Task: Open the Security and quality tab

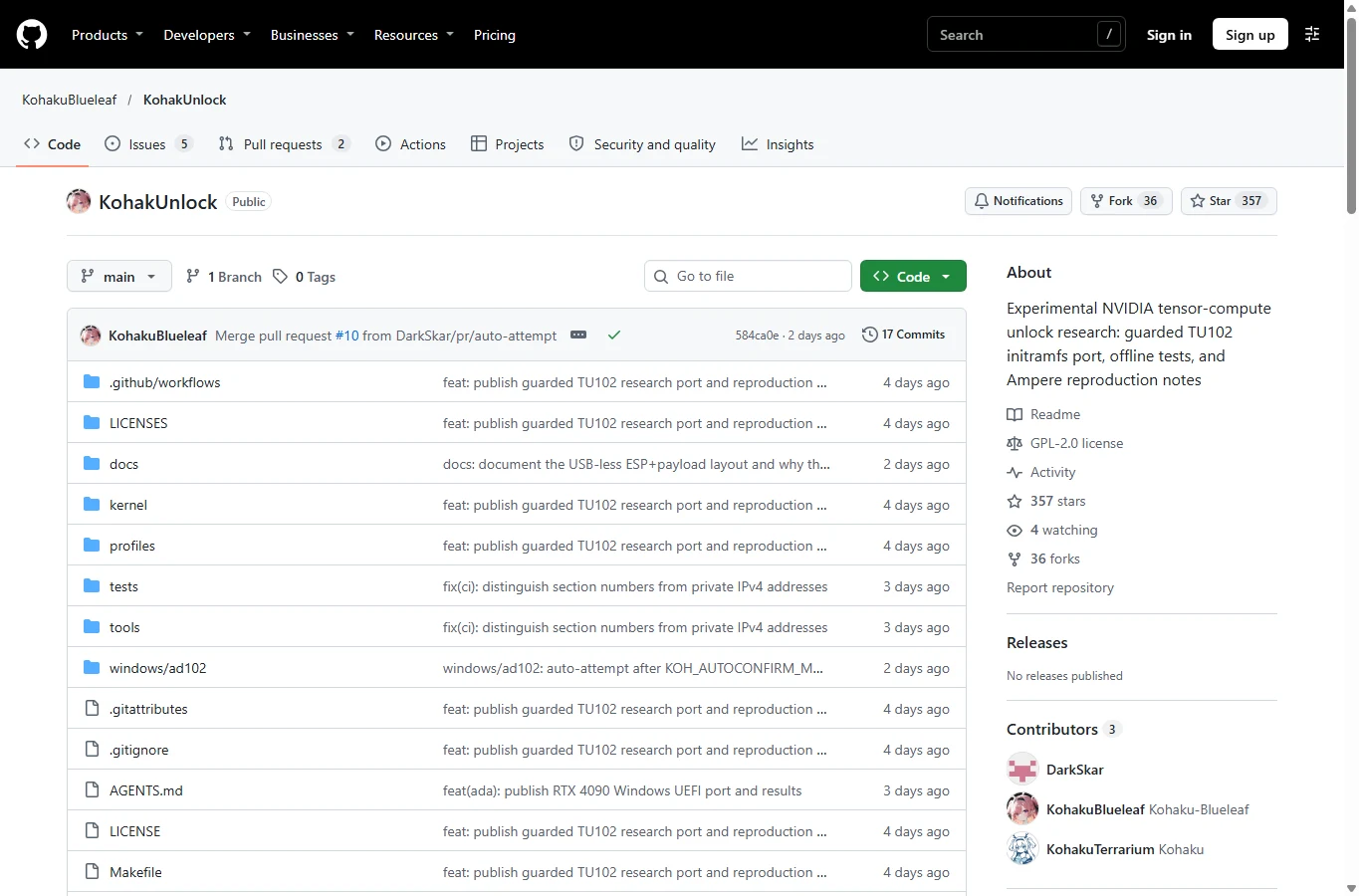Action: click(x=642, y=144)
